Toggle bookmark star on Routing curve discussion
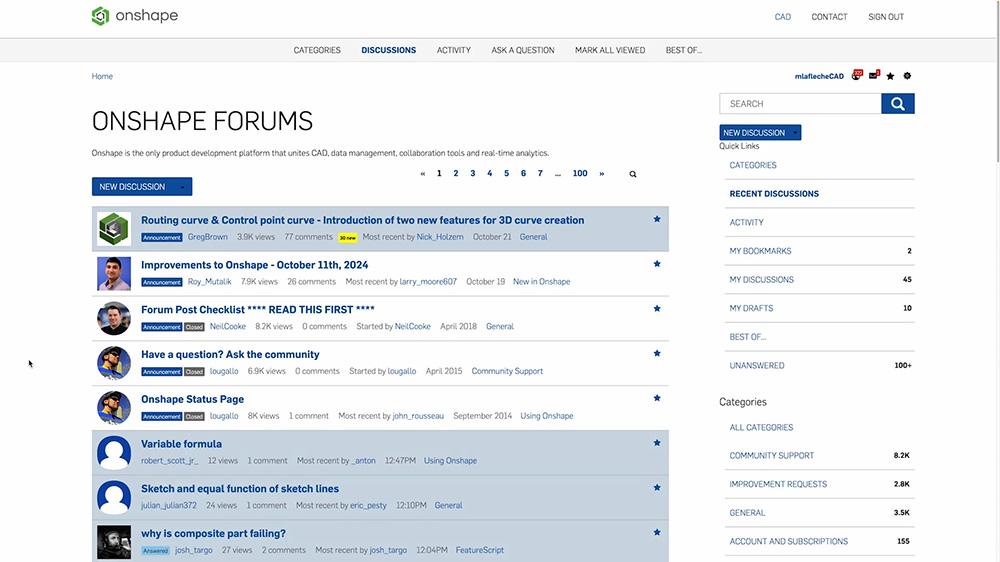Viewport: 1000px width, 562px height. coord(657,219)
